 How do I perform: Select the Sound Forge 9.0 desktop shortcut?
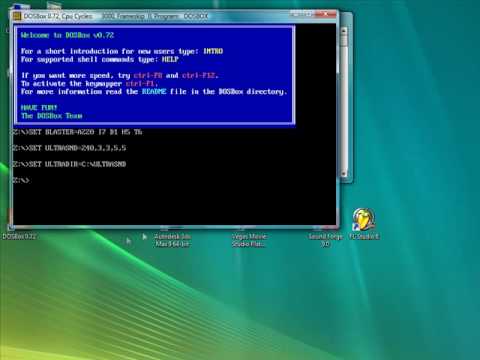(x=325, y=240)
